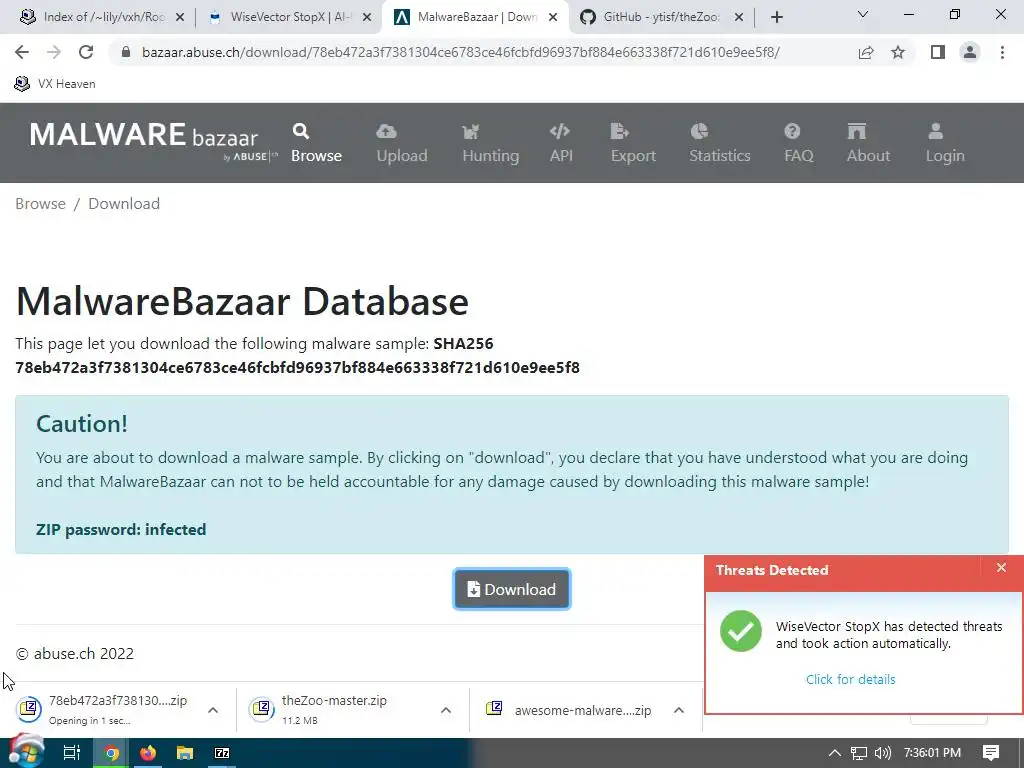Expand options for theZoo-master.zip

(x=446, y=710)
